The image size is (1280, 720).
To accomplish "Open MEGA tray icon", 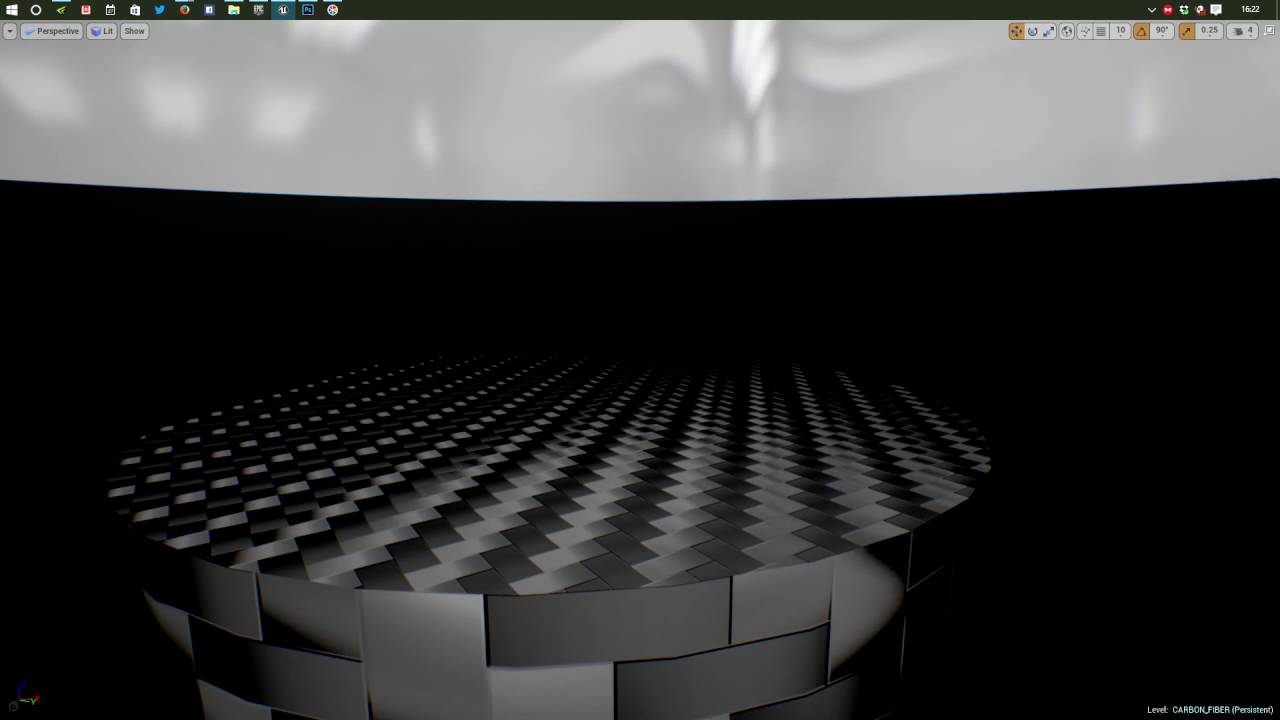I will click(x=1168, y=10).
